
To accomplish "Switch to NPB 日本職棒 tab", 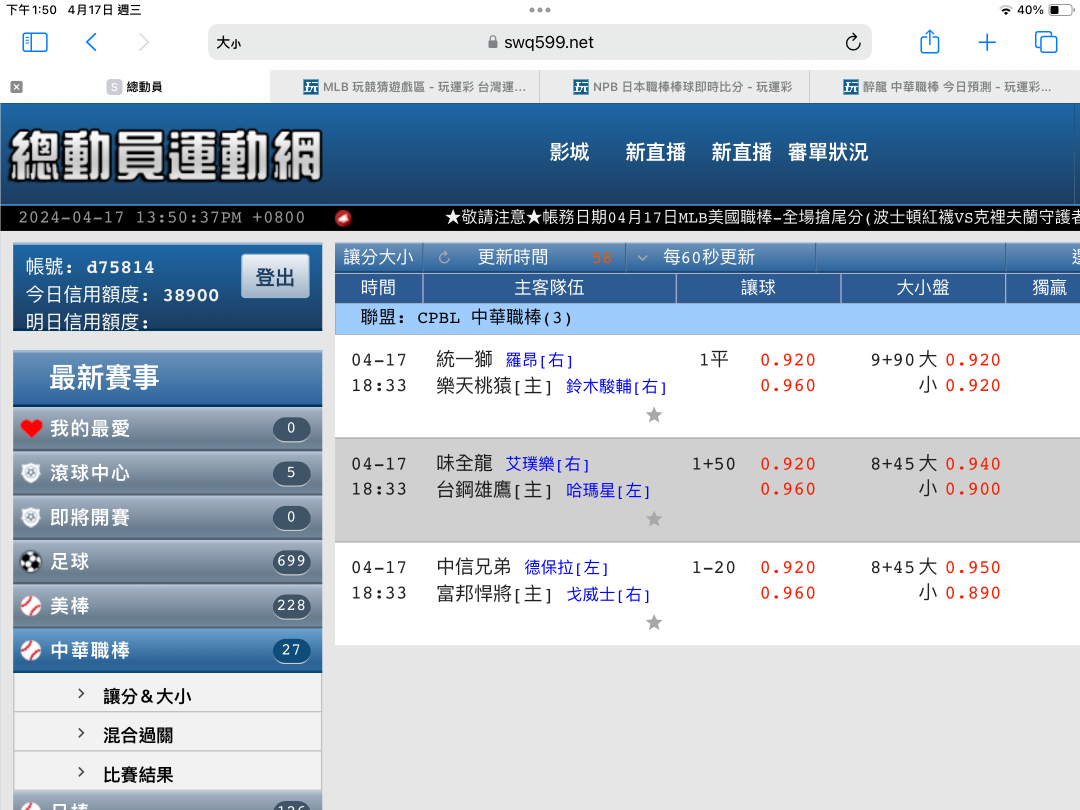I will (x=675, y=87).
